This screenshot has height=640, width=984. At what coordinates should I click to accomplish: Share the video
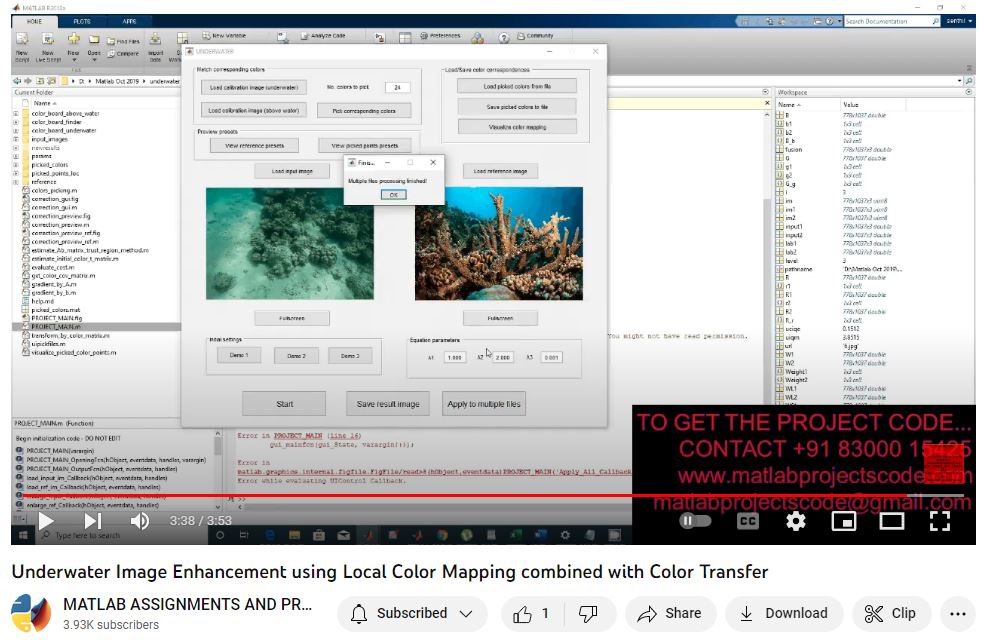tap(670, 614)
